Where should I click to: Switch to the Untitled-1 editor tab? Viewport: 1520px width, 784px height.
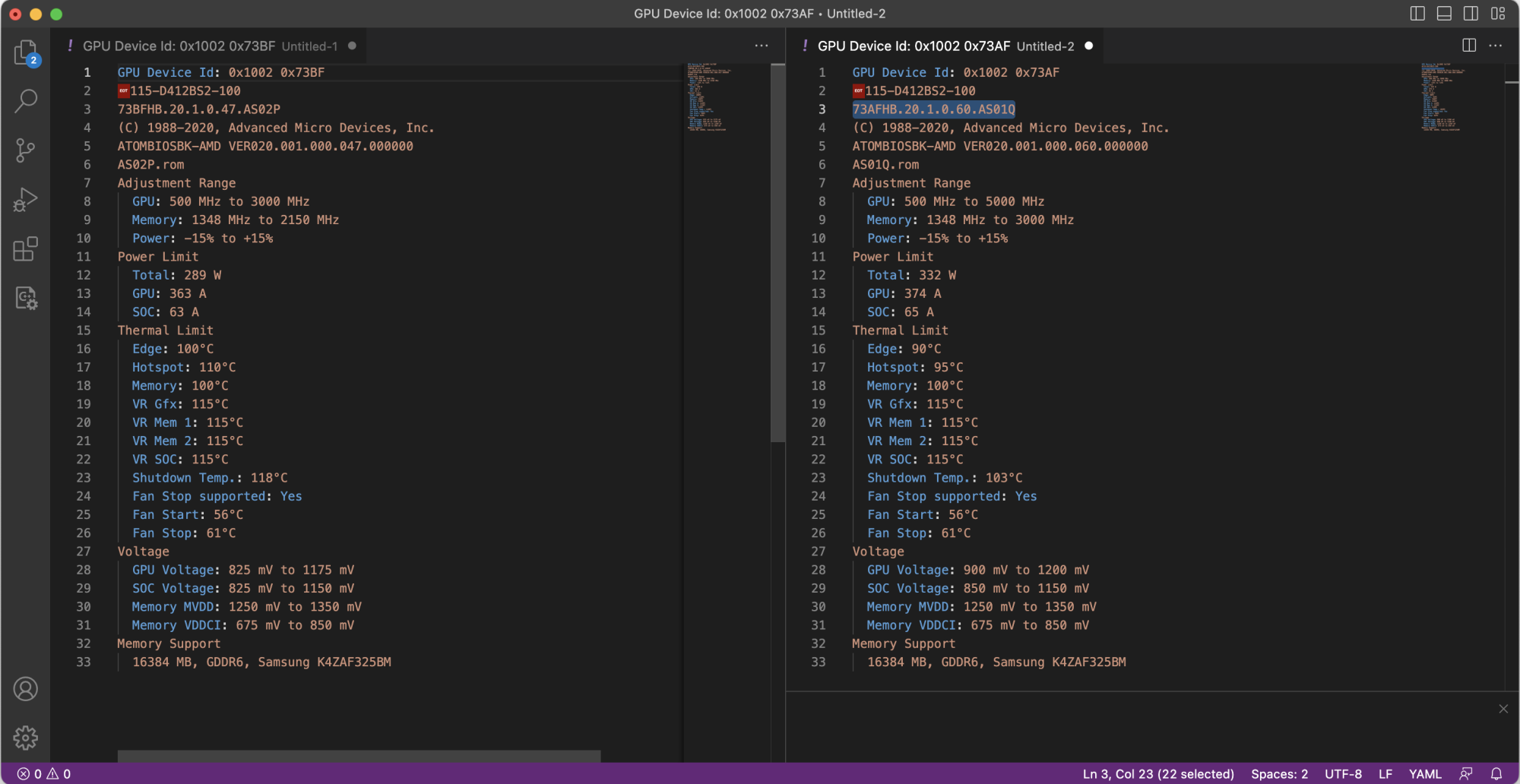209,46
